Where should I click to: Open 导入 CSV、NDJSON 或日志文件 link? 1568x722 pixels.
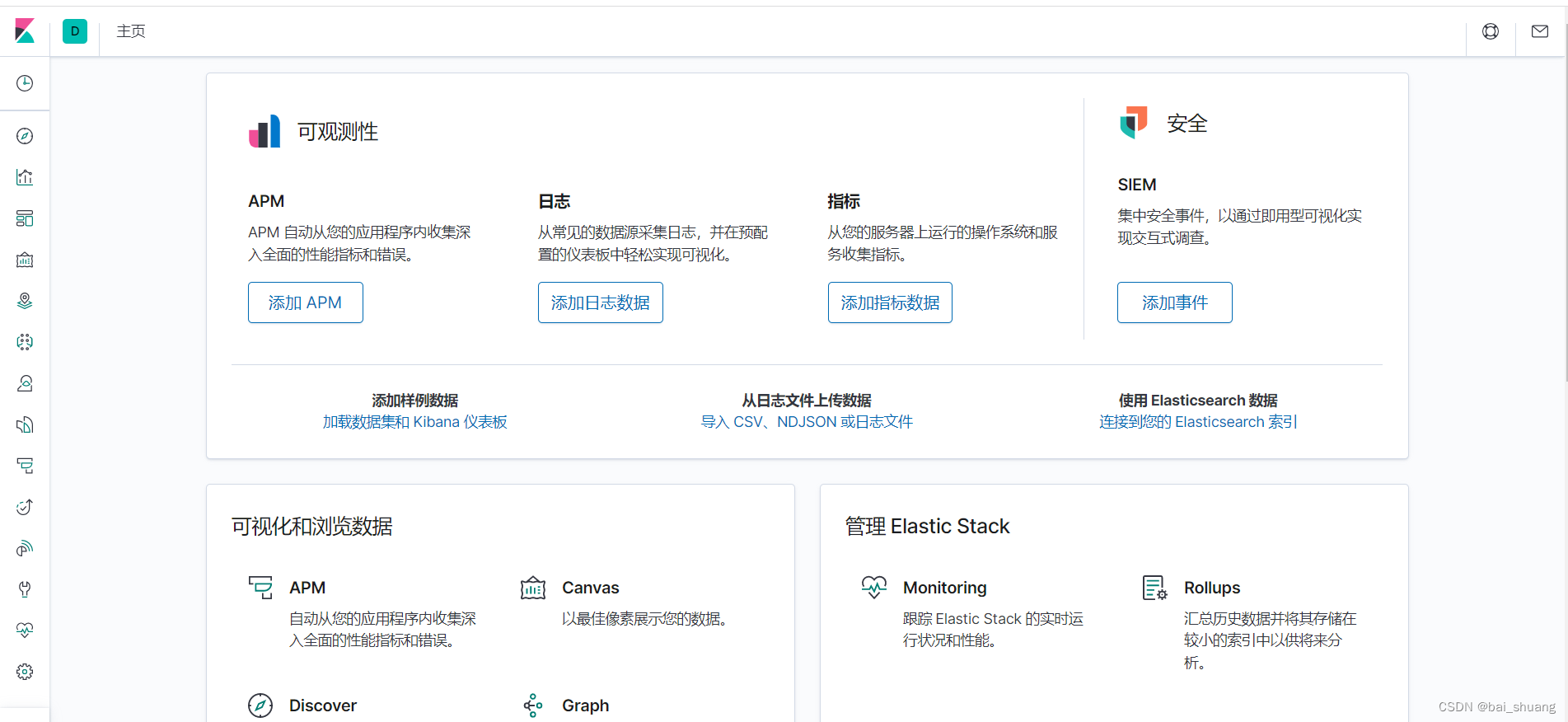807,422
